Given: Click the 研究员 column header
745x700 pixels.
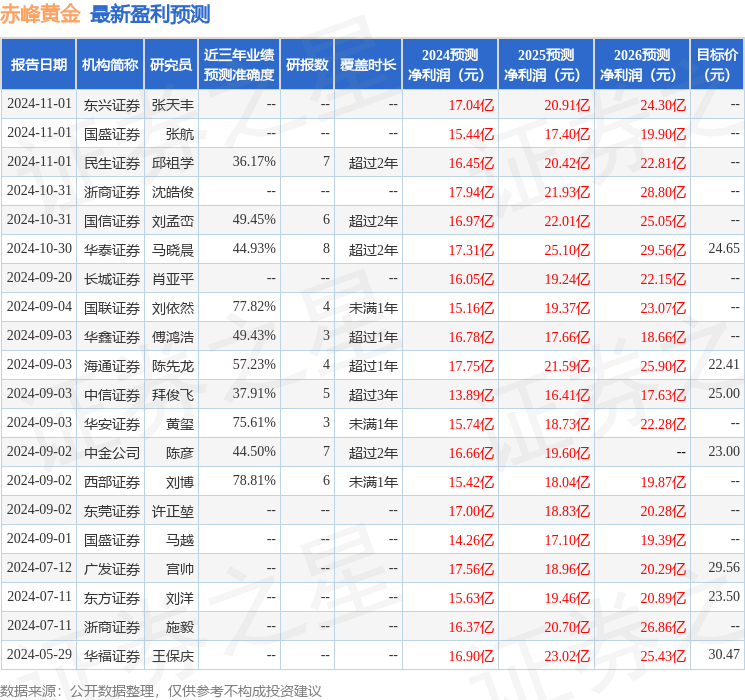Looking at the screenshot, I should coord(171,65).
